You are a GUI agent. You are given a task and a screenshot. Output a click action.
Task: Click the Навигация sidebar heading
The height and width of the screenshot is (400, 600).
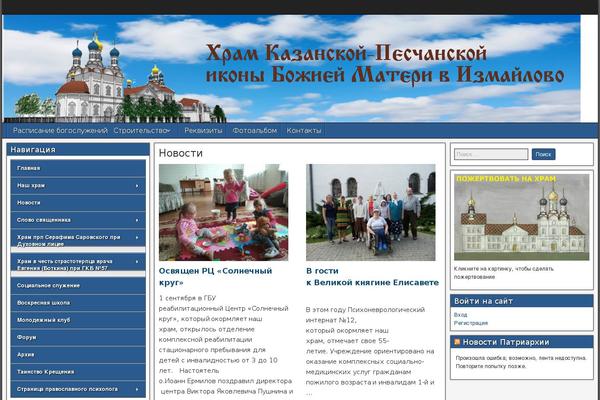(33, 150)
